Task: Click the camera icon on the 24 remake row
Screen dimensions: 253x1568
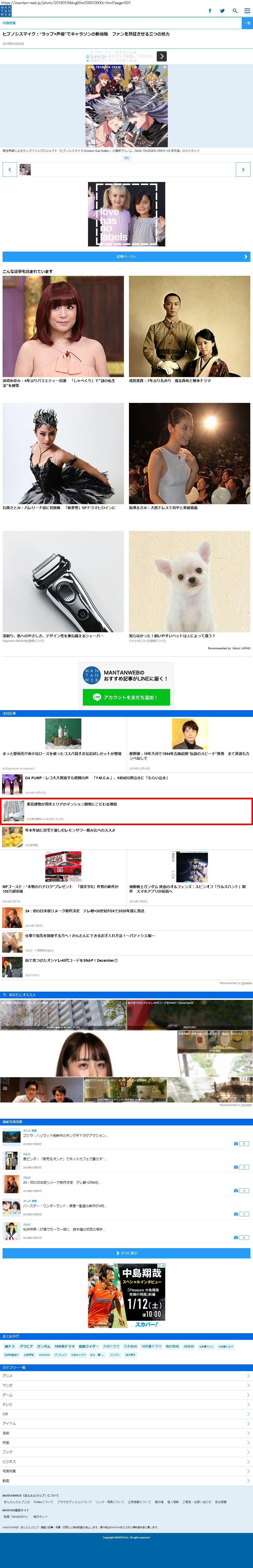Action: pyautogui.click(x=236, y=1191)
